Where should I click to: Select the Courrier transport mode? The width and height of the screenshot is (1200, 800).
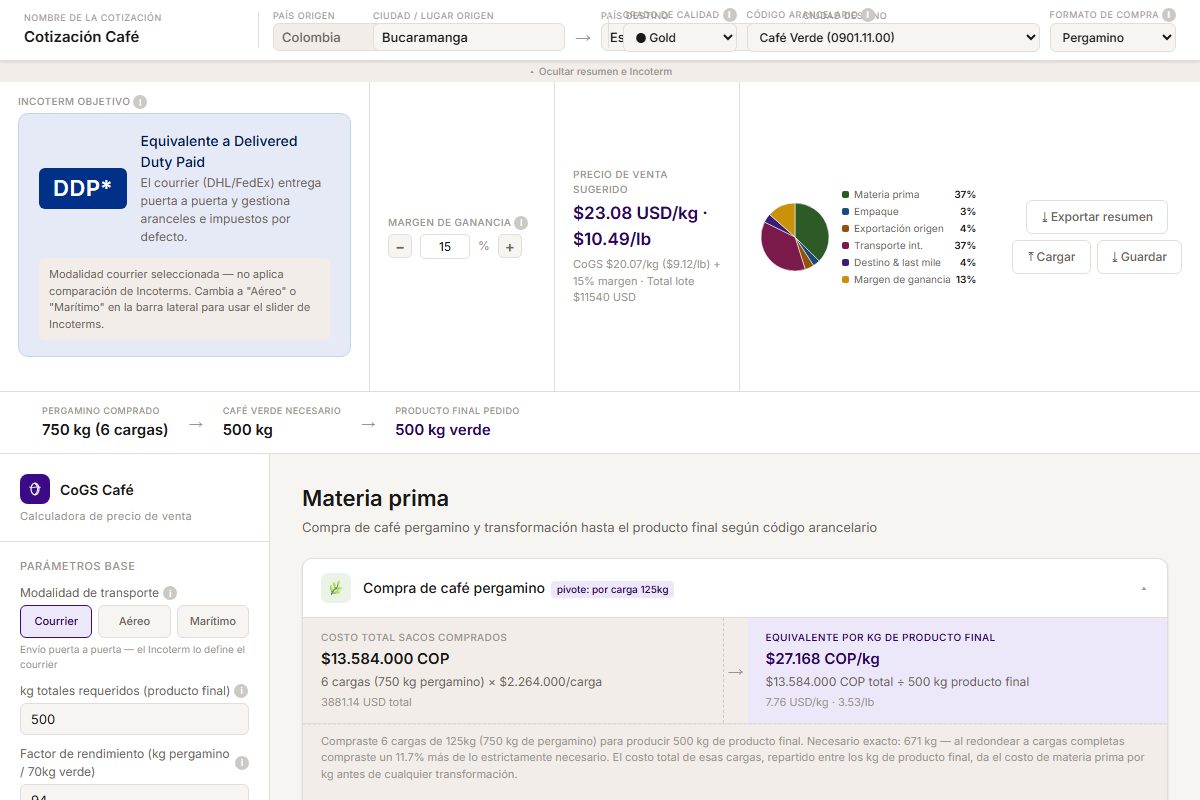[x=56, y=621]
